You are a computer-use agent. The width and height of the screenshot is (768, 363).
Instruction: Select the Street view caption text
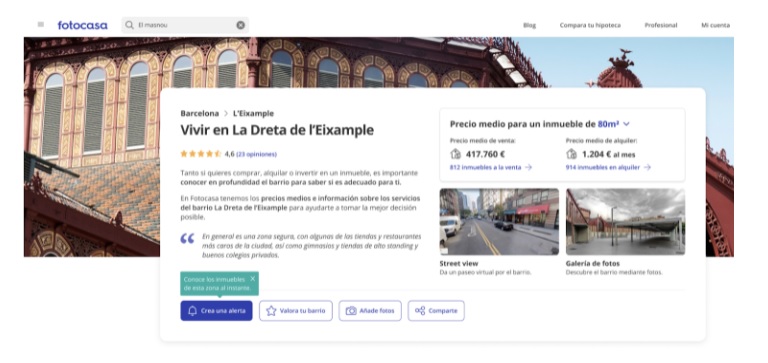459,263
